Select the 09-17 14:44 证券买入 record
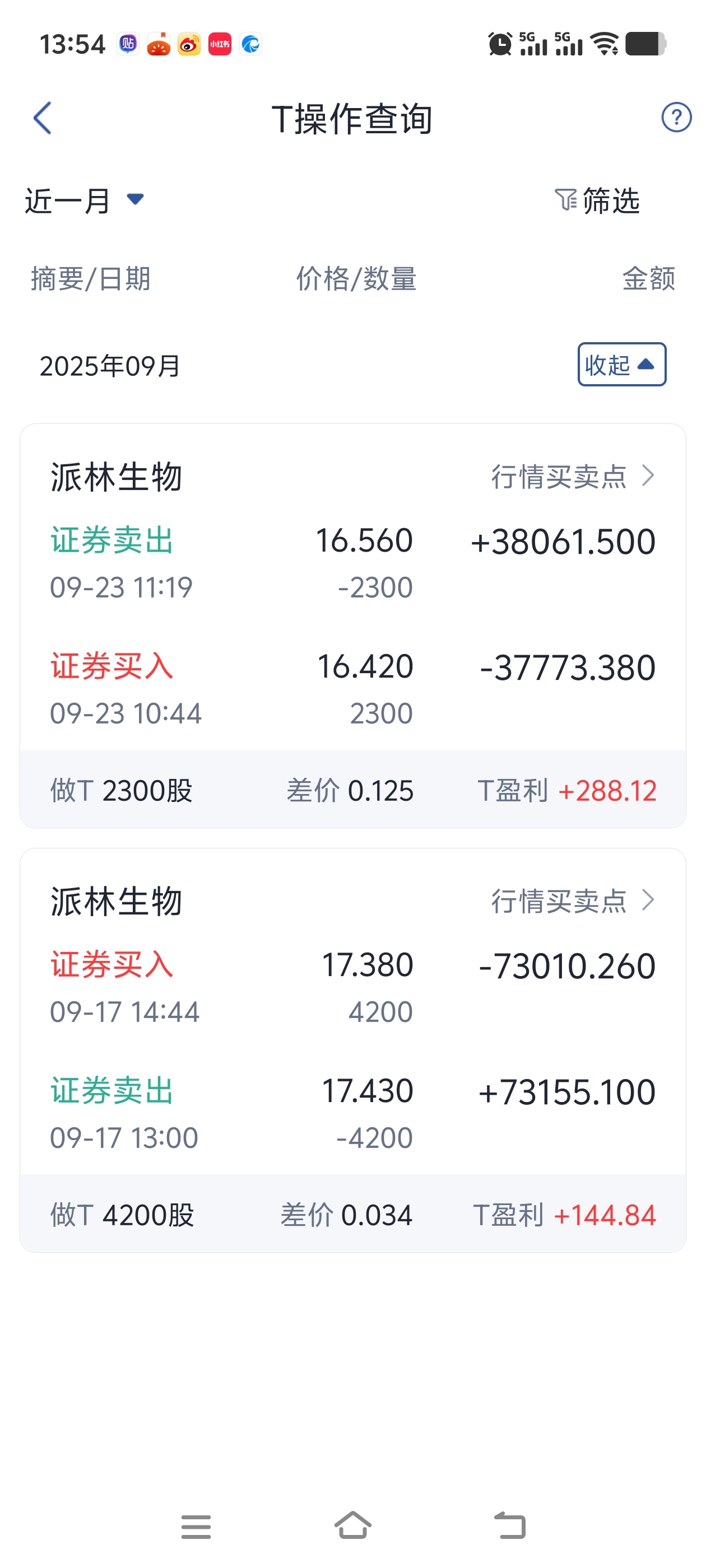706x1568 pixels. pyautogui.click(x=352, y=987)
